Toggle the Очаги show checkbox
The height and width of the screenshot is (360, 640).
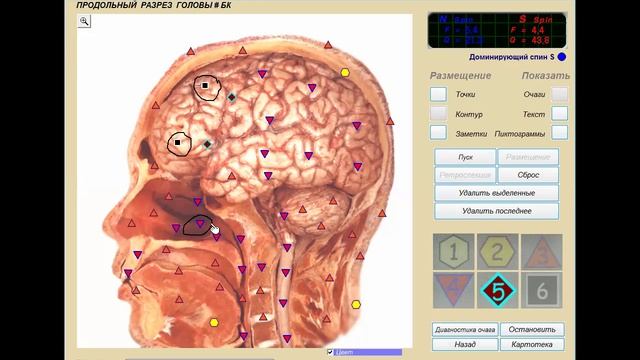tap(560, 94)
